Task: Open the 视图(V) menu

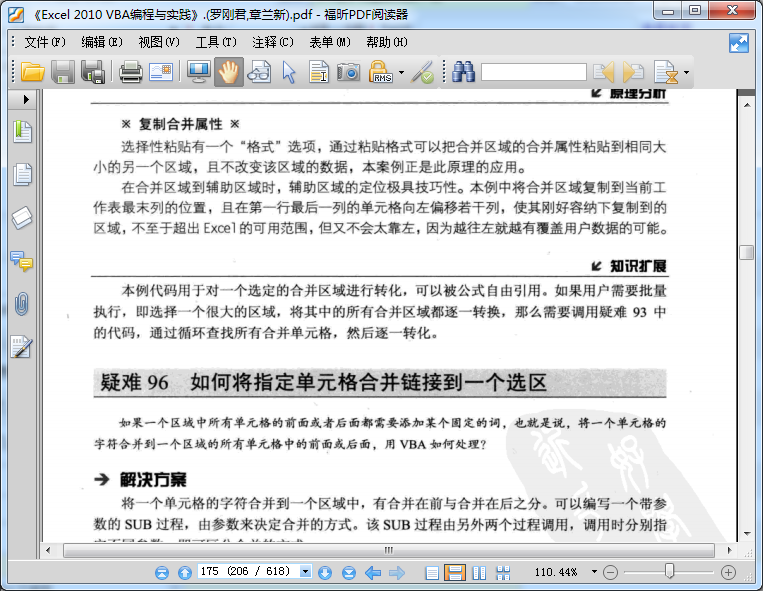Action: 159,42
